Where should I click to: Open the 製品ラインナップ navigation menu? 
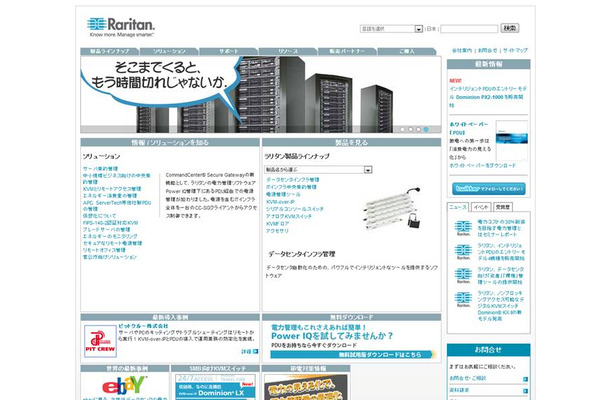[x=110, y=51]
